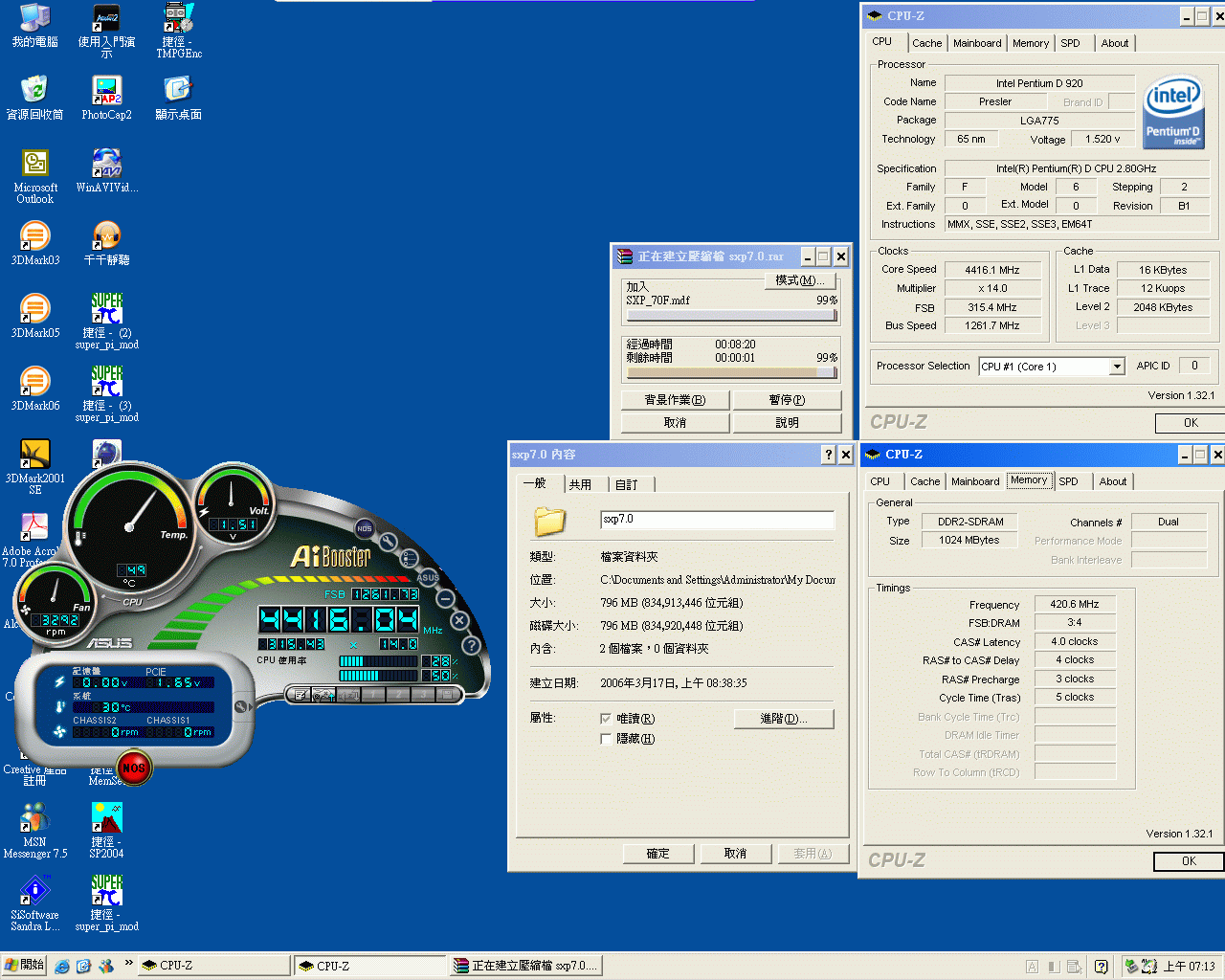Open the SPD tab in upper CPU-Z window
Screen dimensions: 1225x980
pos(1070,43)
